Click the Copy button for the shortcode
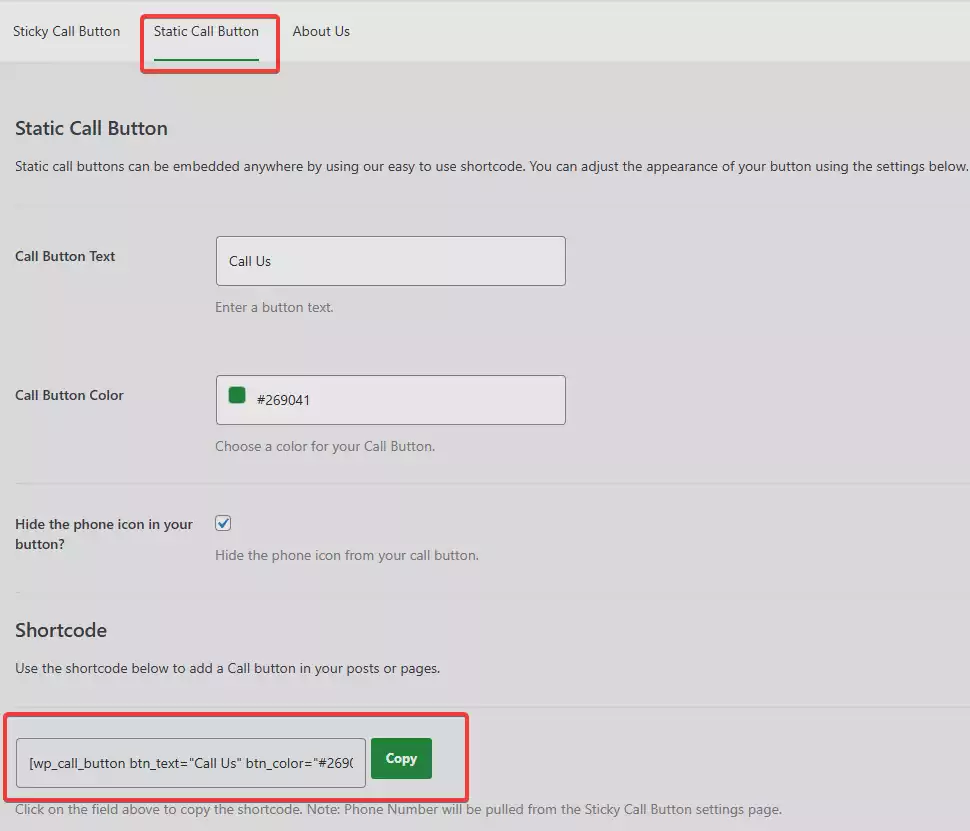 pos(401,758)
